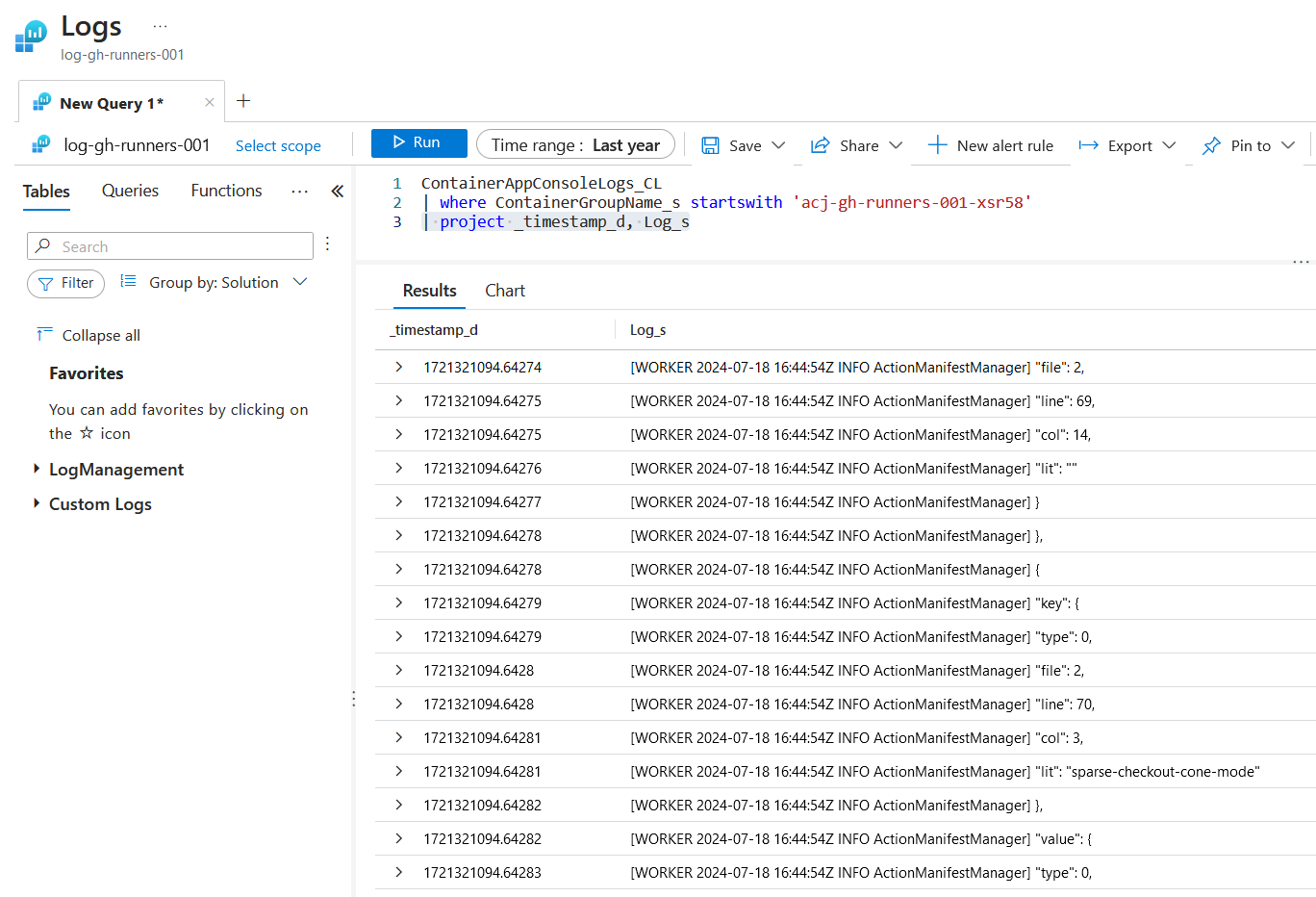The height and width of the screenshot is (897, 1316).
Task: Close the New Query 1 tab
Action: tap(209, 102)
